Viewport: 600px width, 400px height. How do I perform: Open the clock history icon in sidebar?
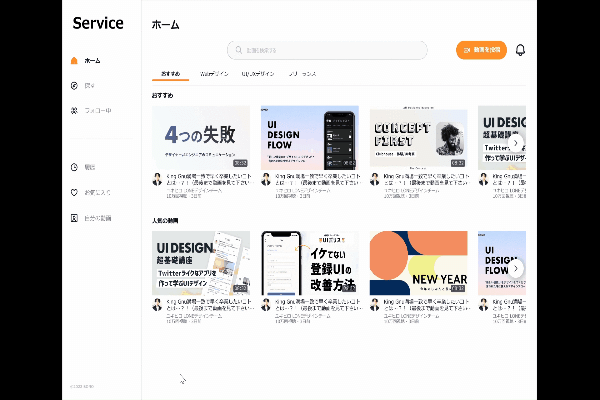click(74, 167)
